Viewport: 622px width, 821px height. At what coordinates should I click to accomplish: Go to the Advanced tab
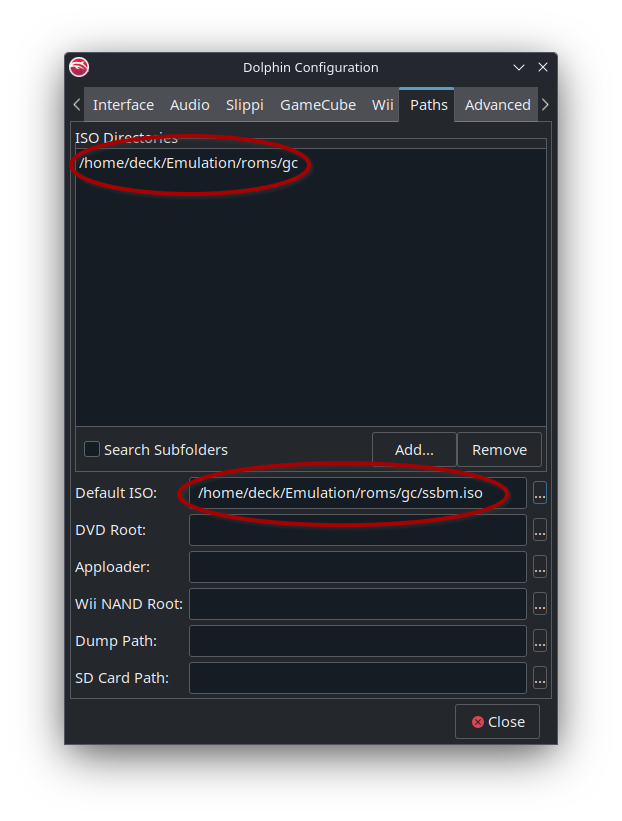coord(497,105)
